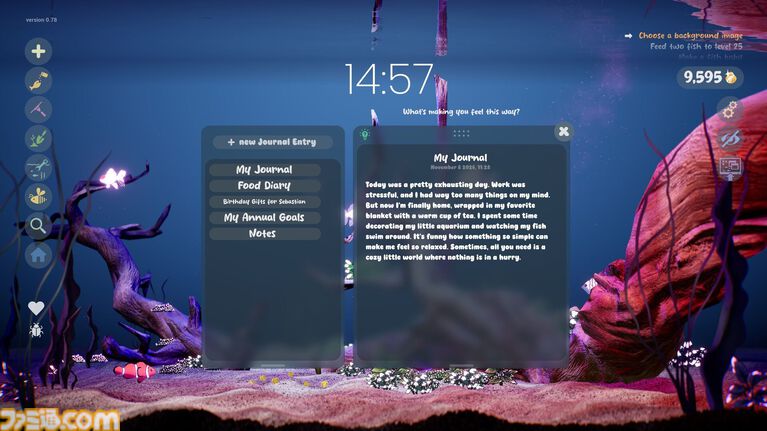Click the version 0.78 label

42,20
